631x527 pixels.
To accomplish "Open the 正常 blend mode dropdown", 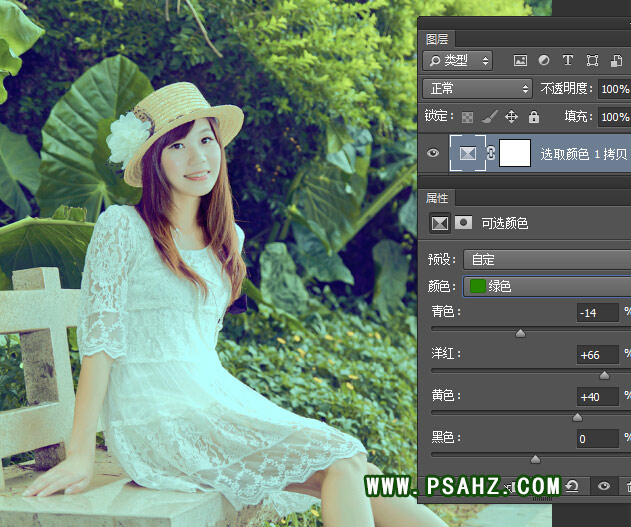I will click(x=477, y=88).
